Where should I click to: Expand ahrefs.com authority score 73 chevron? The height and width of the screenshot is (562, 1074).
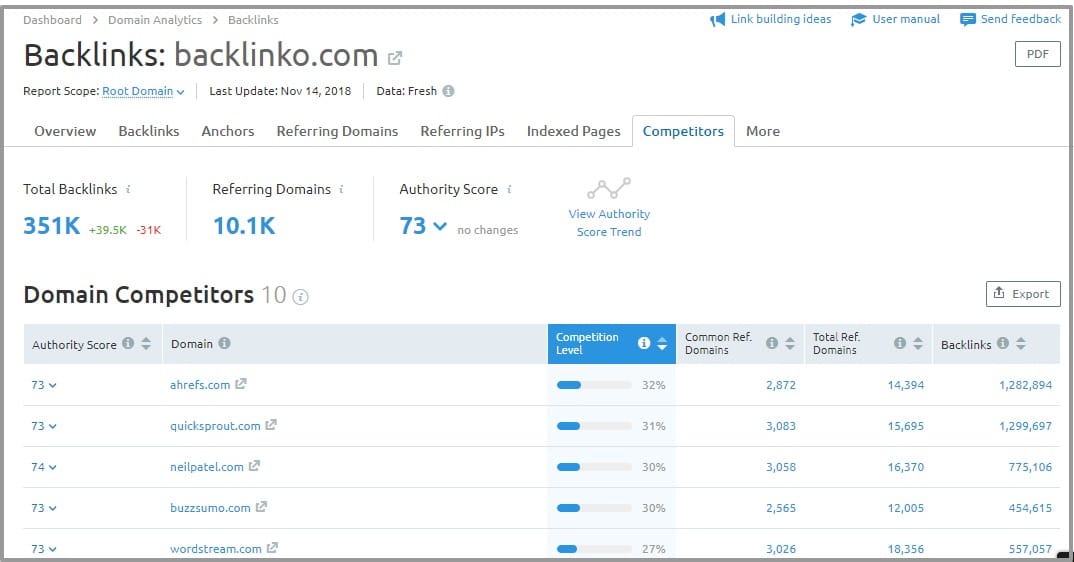point(53,385)
